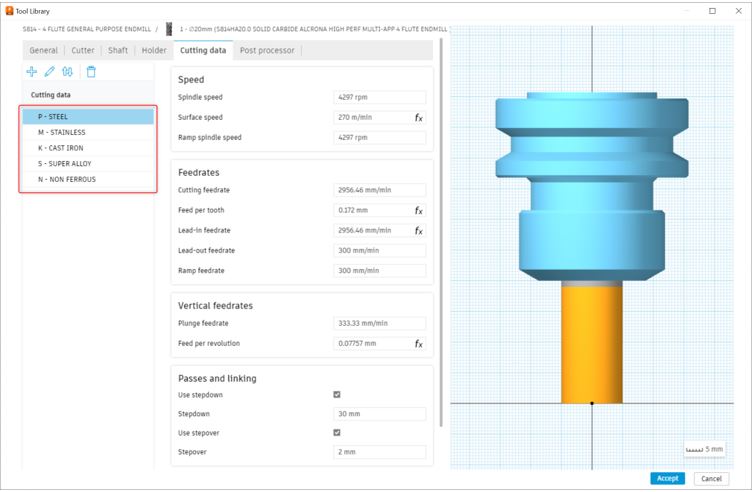Open the Holder tab
The image size is (756, 492).
click(154, 50)
